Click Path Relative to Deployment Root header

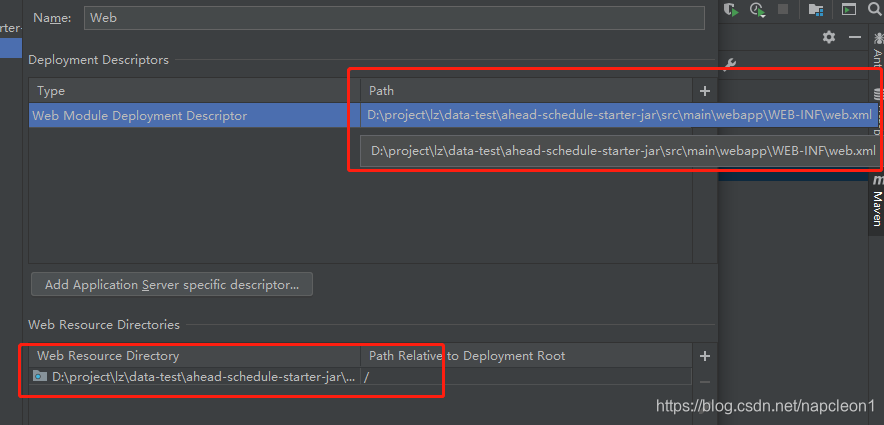[x=526, y=356]
